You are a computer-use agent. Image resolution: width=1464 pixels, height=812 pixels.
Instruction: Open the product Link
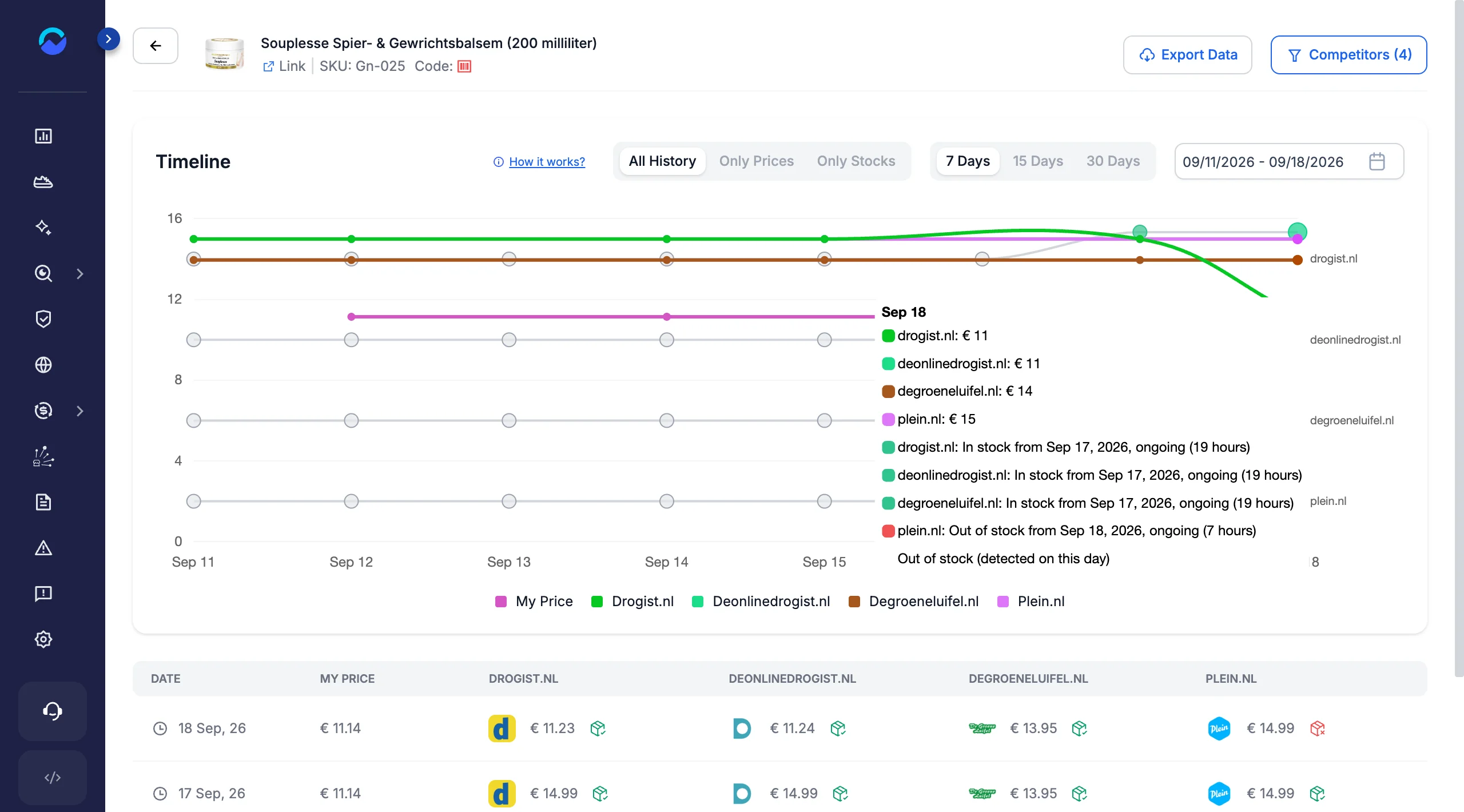pyautogui.click(x=284, y=66)
